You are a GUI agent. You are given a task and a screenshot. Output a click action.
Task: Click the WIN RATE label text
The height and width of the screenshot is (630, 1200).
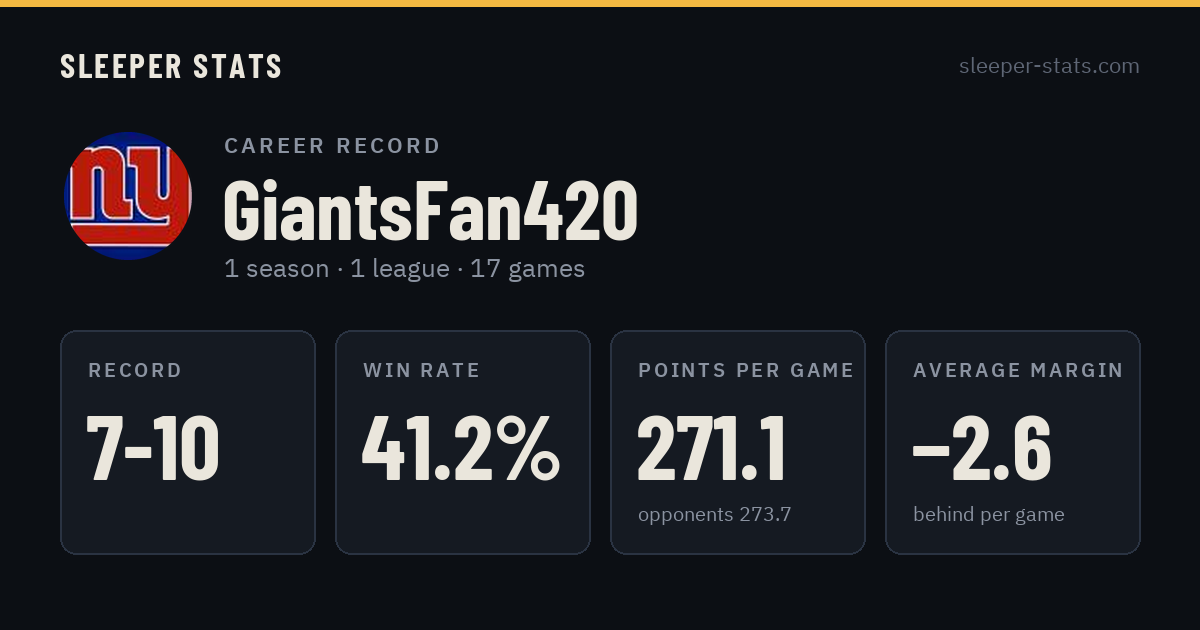point(421,371)
